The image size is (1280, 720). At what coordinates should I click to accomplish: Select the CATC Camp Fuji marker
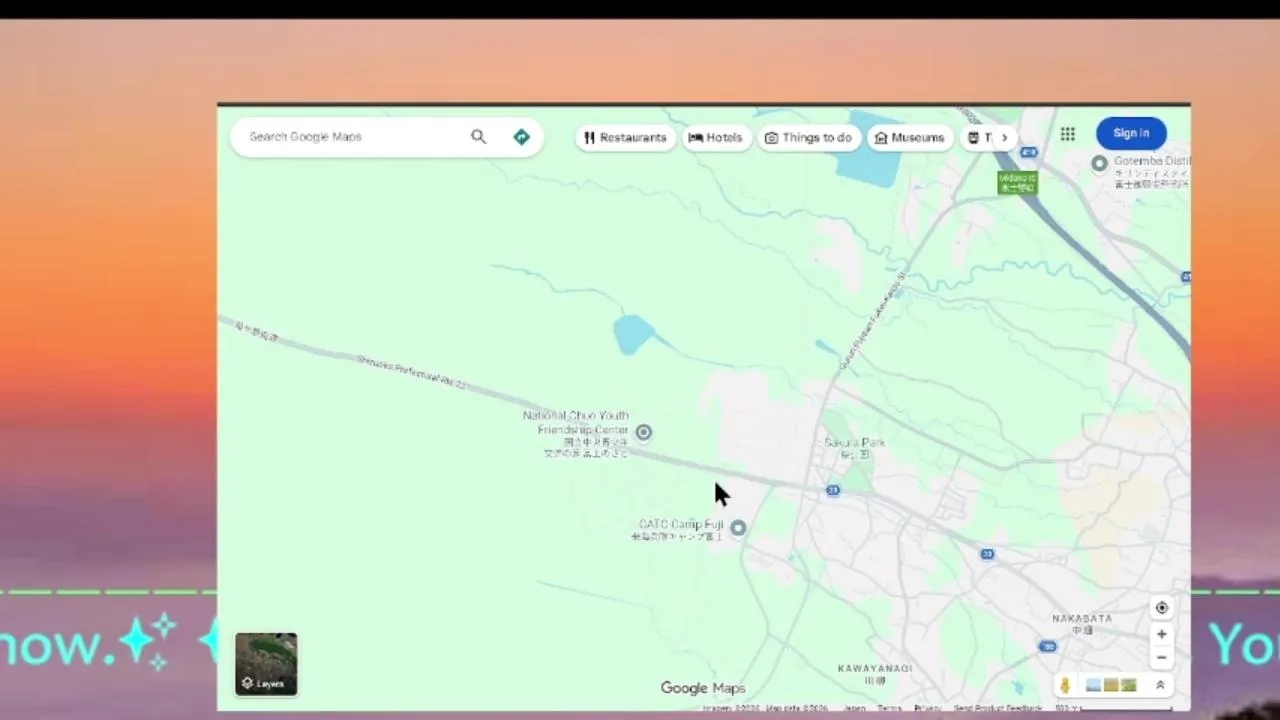[x=738, y=528]
